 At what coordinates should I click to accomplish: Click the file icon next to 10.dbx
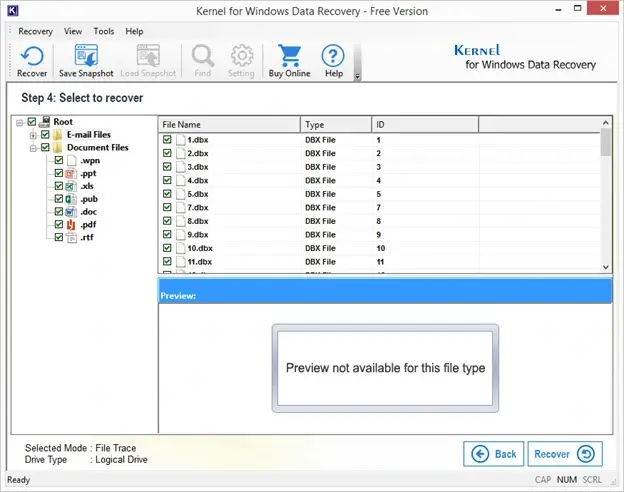(181, 248)
